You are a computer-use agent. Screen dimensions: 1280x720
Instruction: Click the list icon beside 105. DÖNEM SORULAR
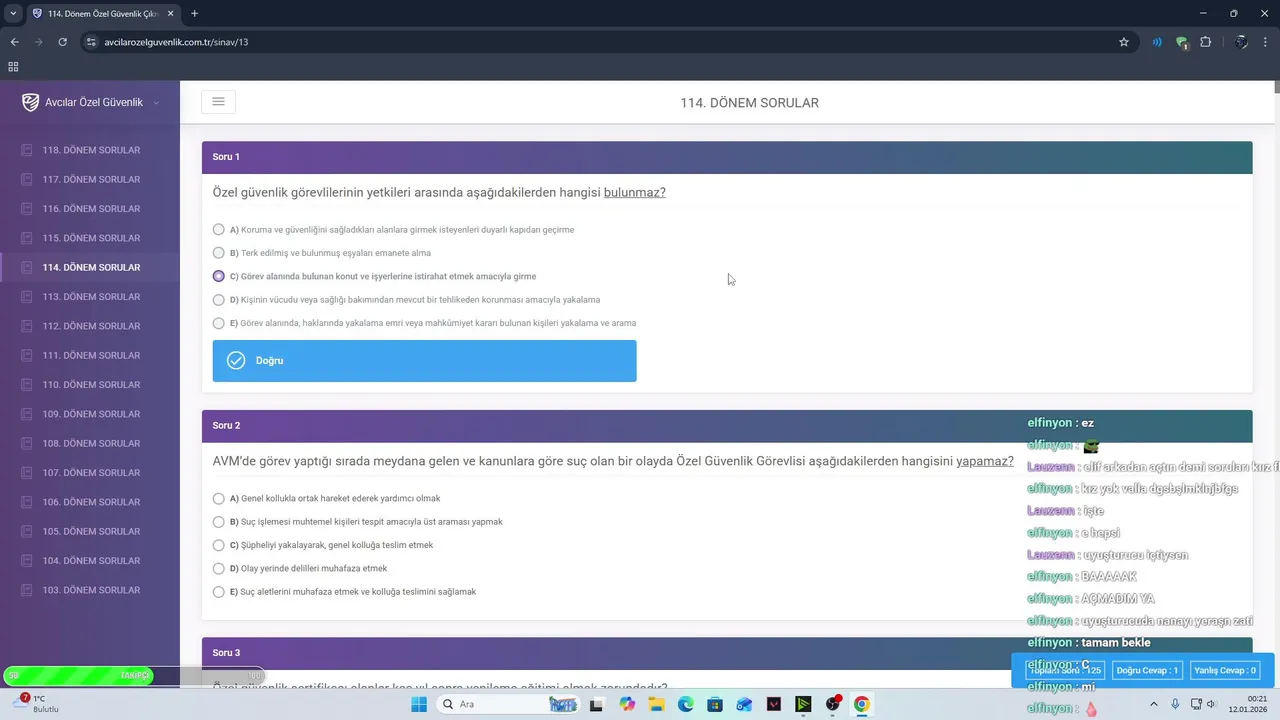[27, 531]
